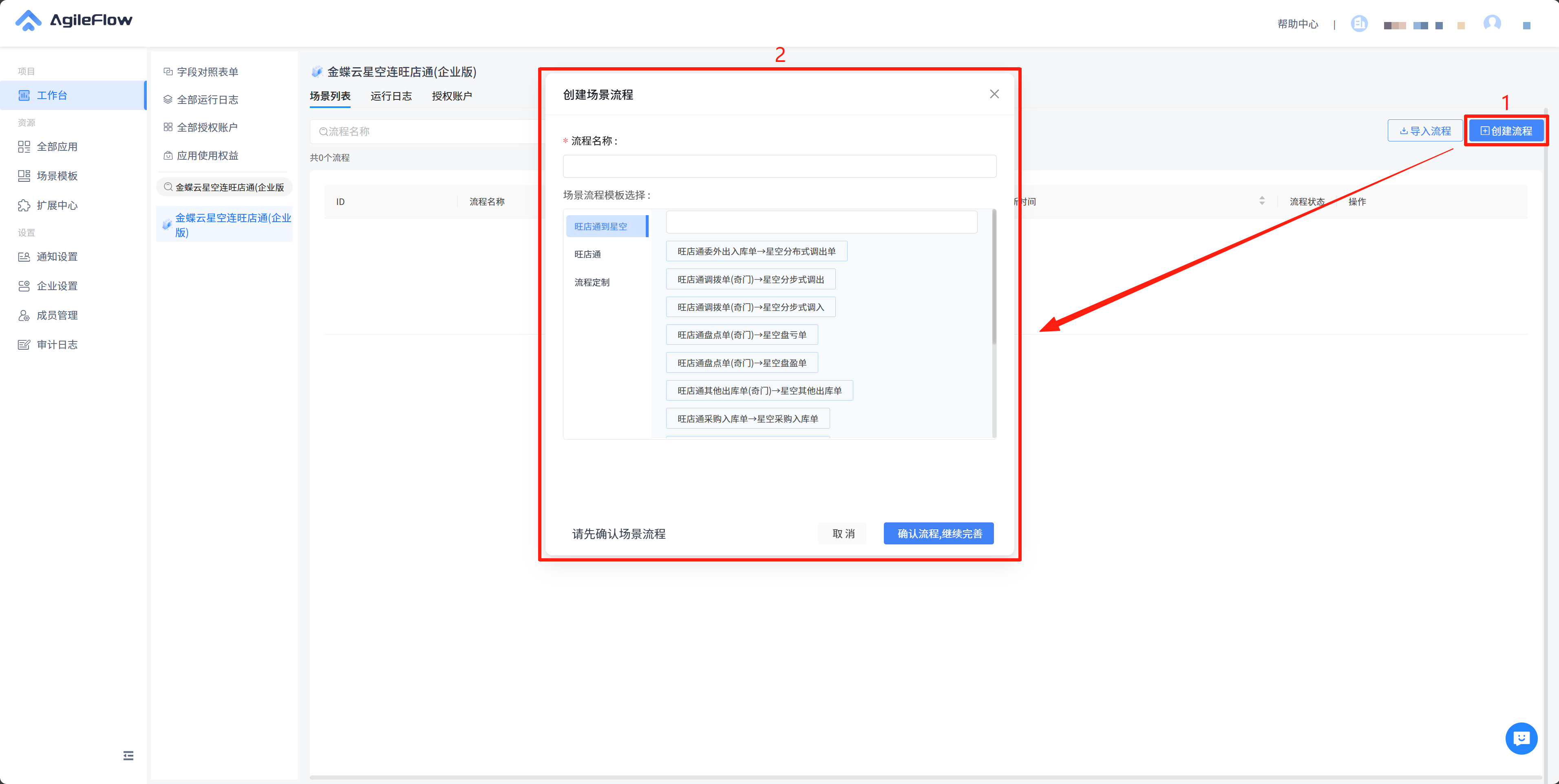Open the chat support bubble
Viewport: 1559px width, 784px height.
1521,738
